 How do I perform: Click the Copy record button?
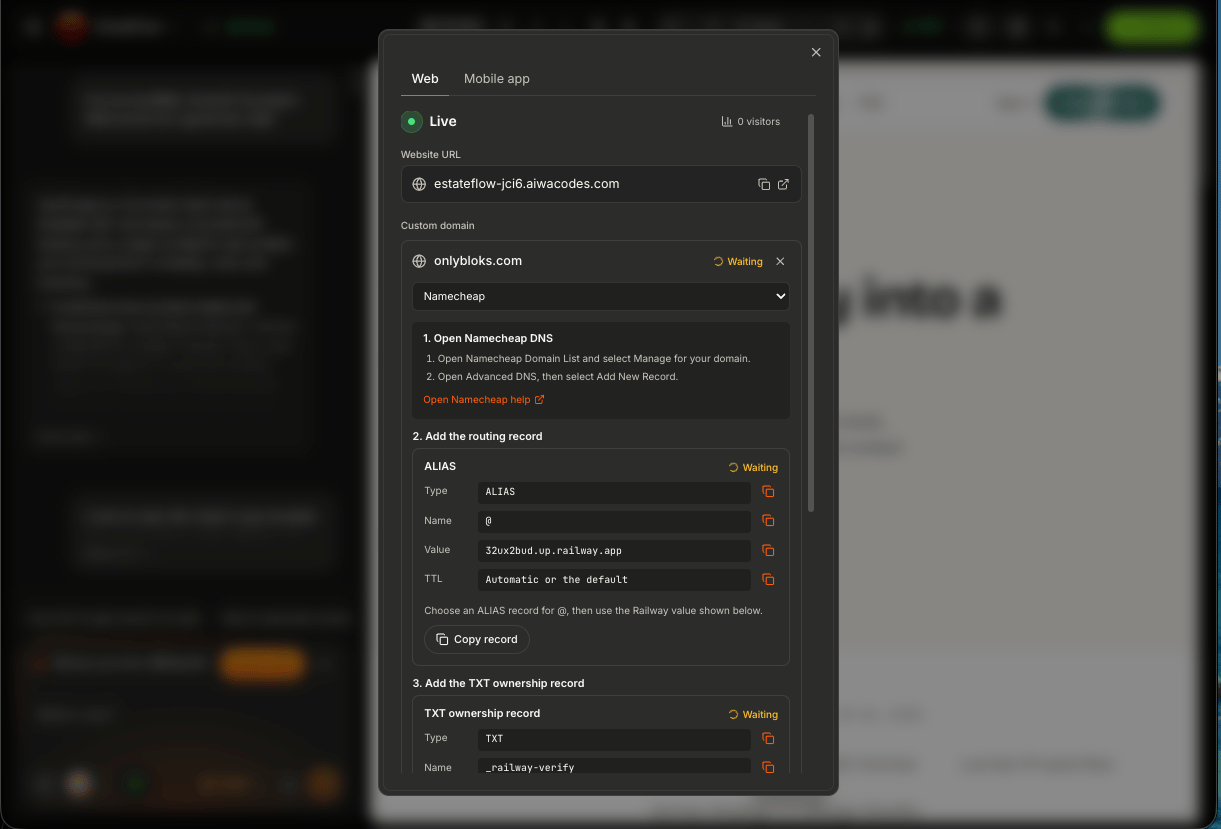pyautogui.click(x=477, y=639)
